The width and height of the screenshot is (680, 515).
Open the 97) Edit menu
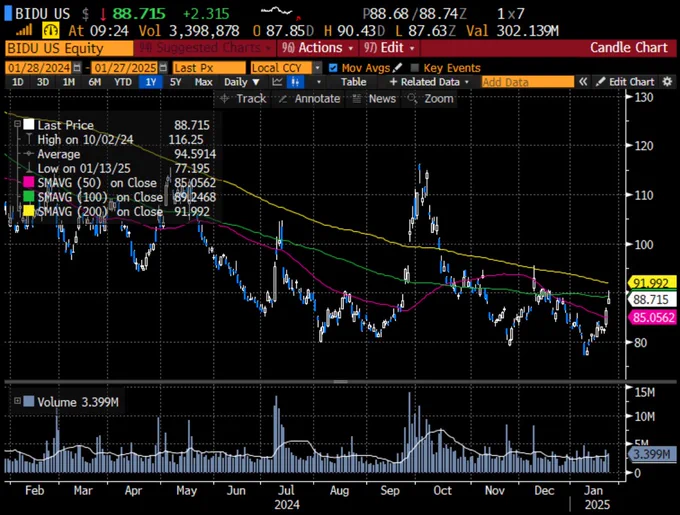click(x=389, y=48)
